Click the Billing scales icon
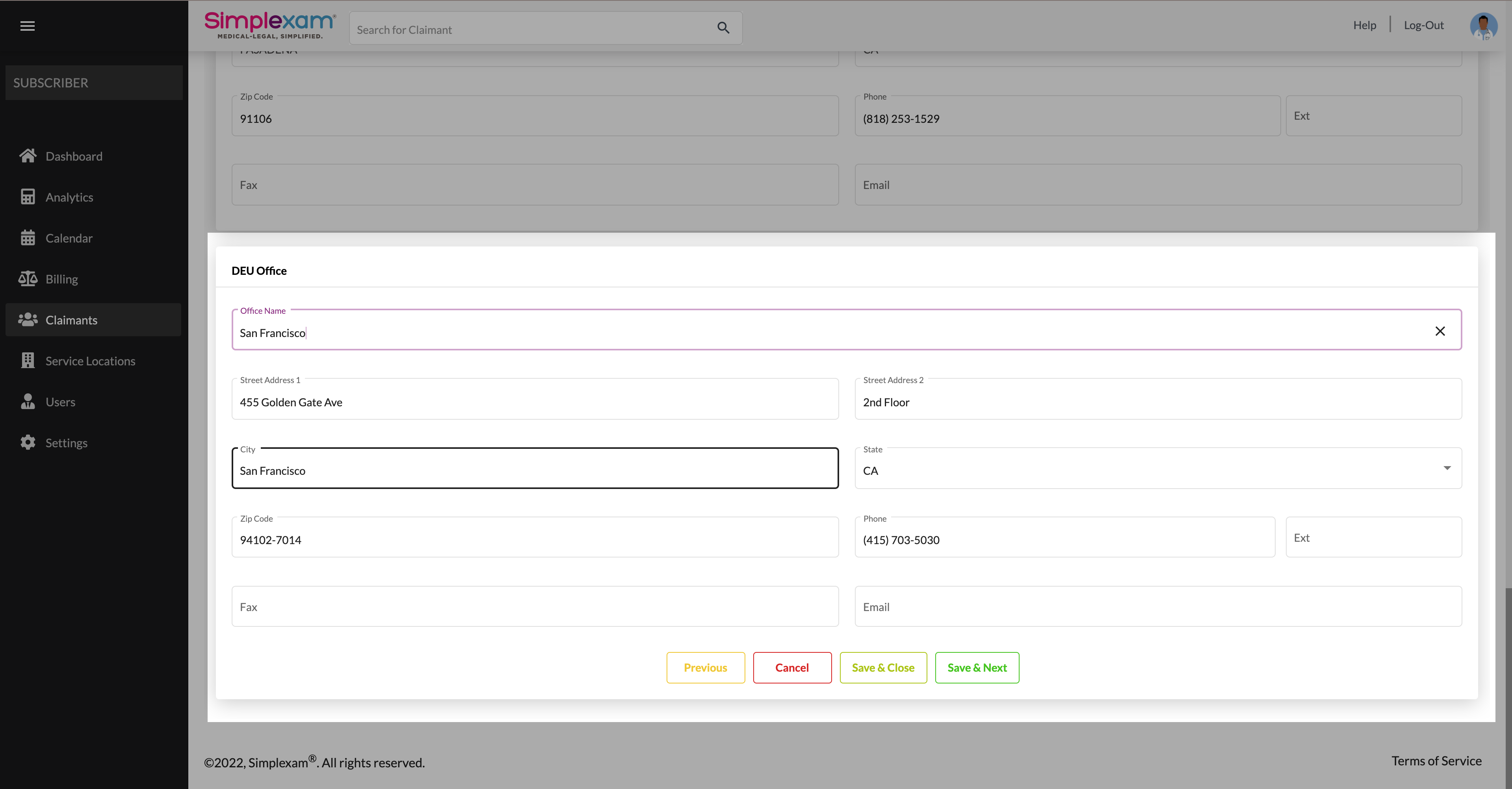 tap(28, 279)
